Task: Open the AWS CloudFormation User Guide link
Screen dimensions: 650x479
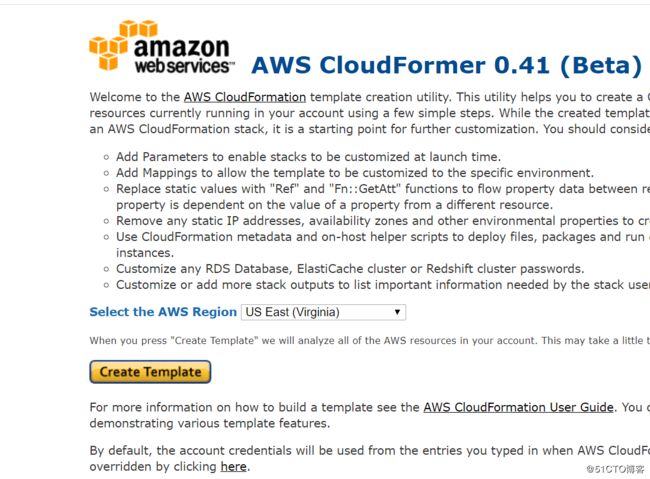Action: click(518, 407)
